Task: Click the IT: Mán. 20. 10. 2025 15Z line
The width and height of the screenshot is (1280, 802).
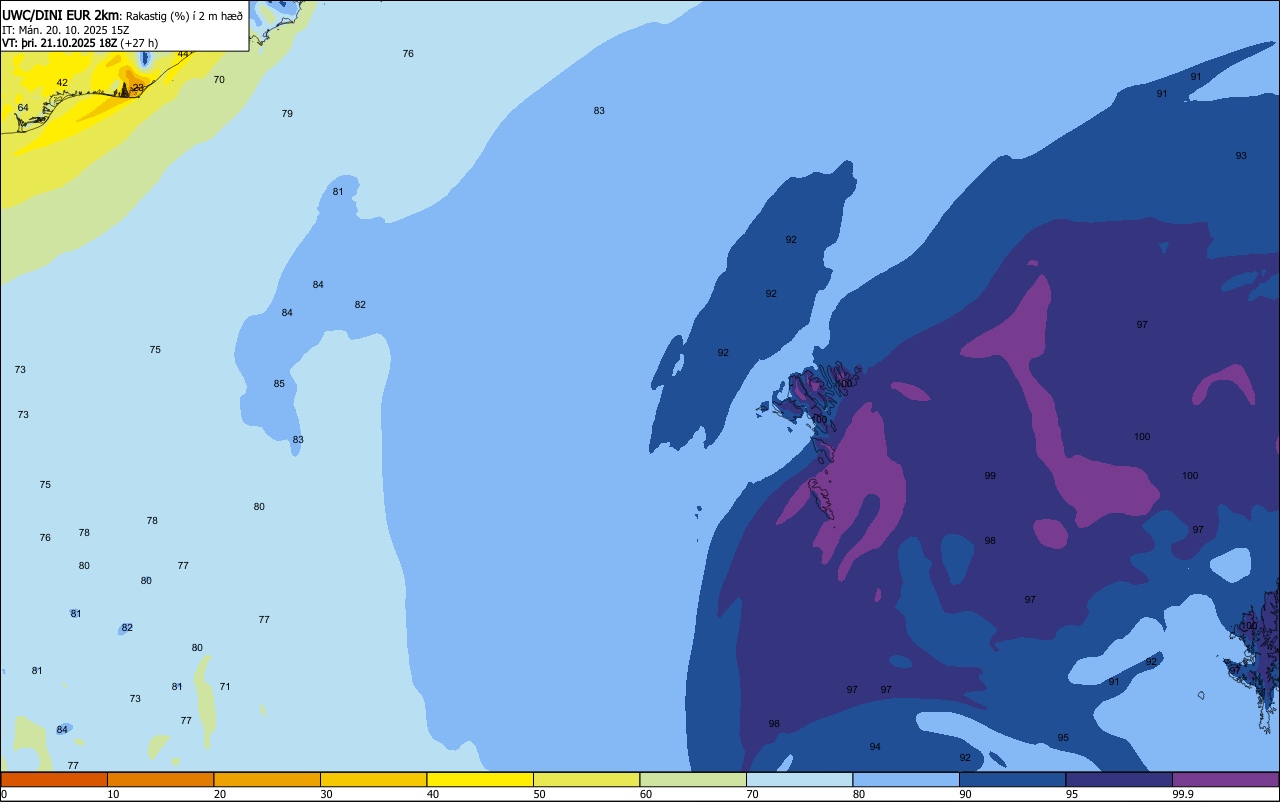Action: [x=66, y=30]
